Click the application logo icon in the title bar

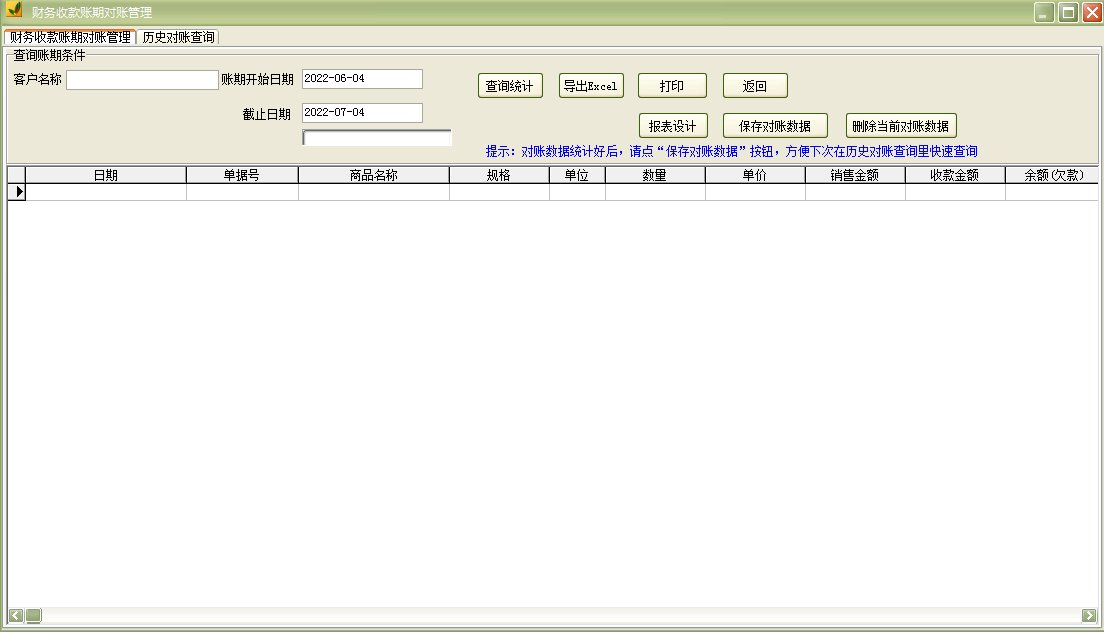point(14,10)
